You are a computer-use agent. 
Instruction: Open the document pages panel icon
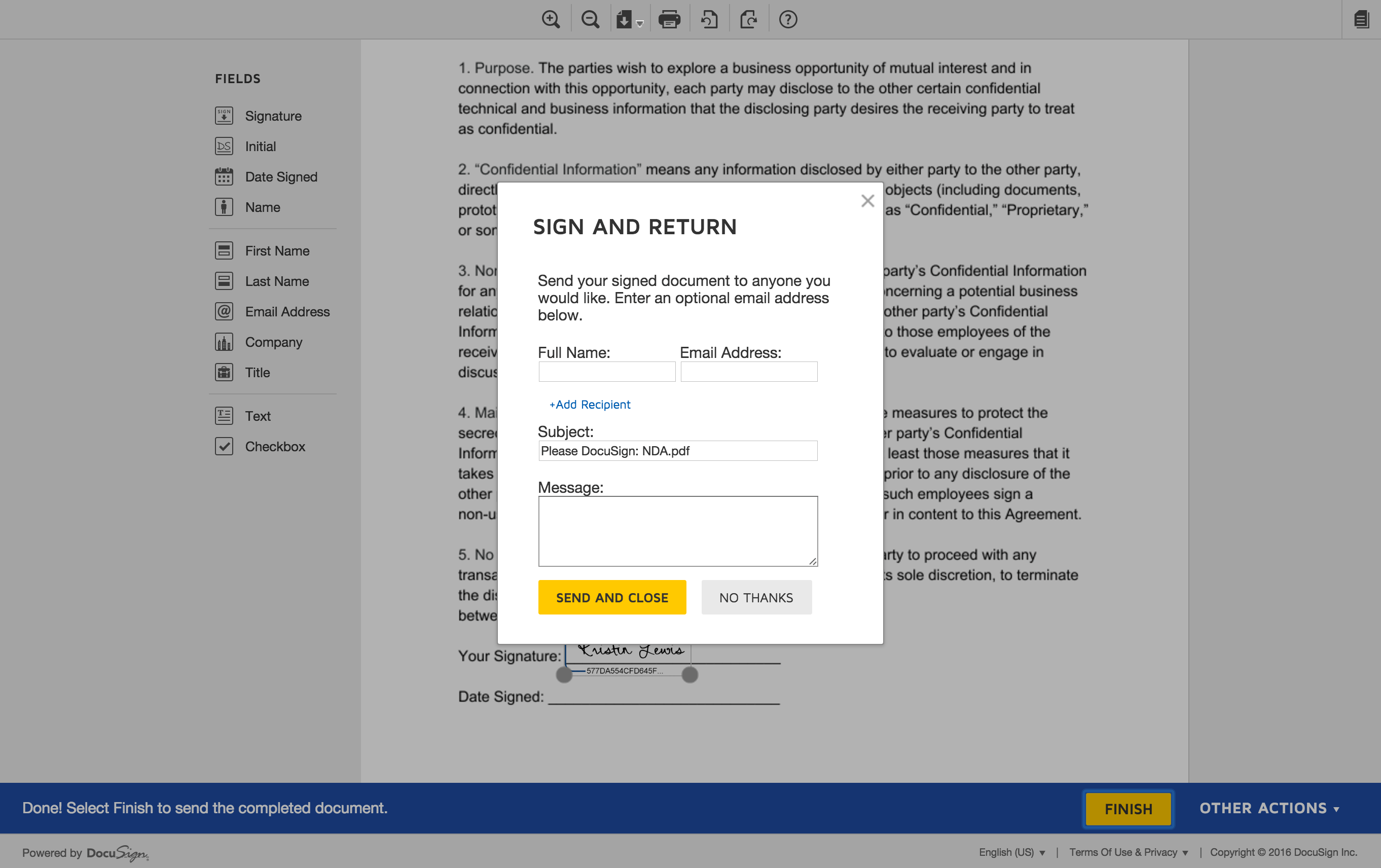(x=1361, y=19)
